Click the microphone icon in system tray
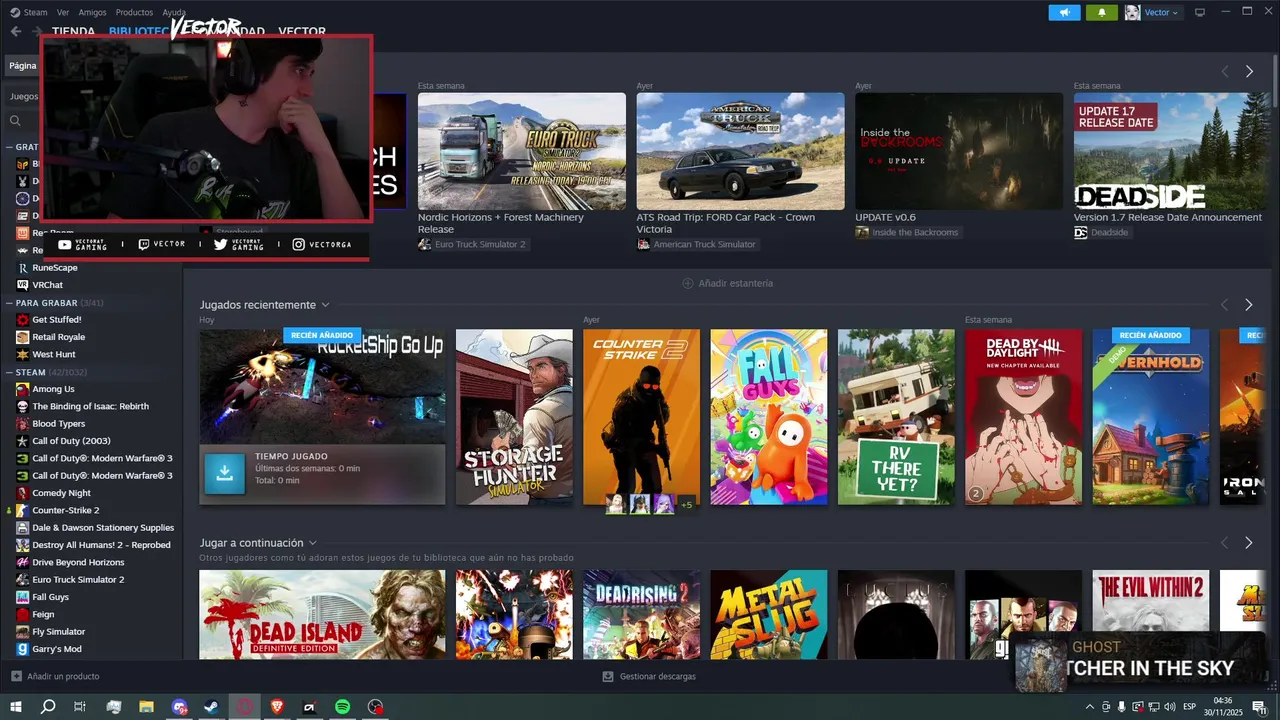Viewport: 1280px width, 720px height. [x=1121, y=707]
